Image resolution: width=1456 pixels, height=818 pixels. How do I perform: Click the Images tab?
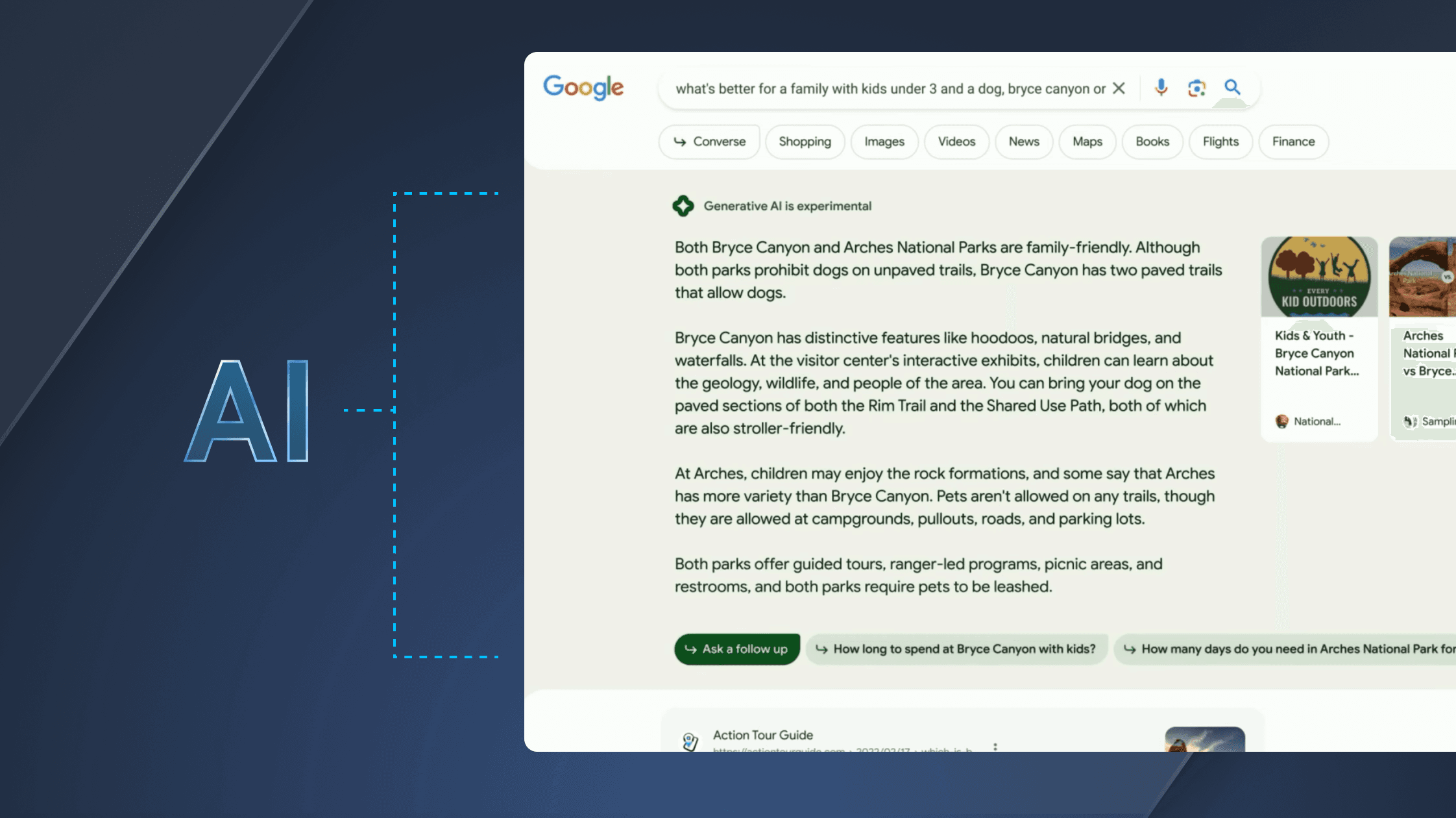click(884, 141)
